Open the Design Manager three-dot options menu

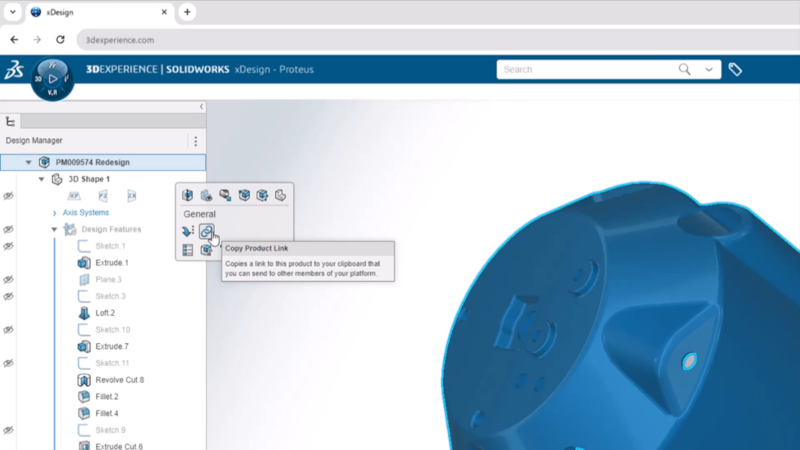[196, 141]
